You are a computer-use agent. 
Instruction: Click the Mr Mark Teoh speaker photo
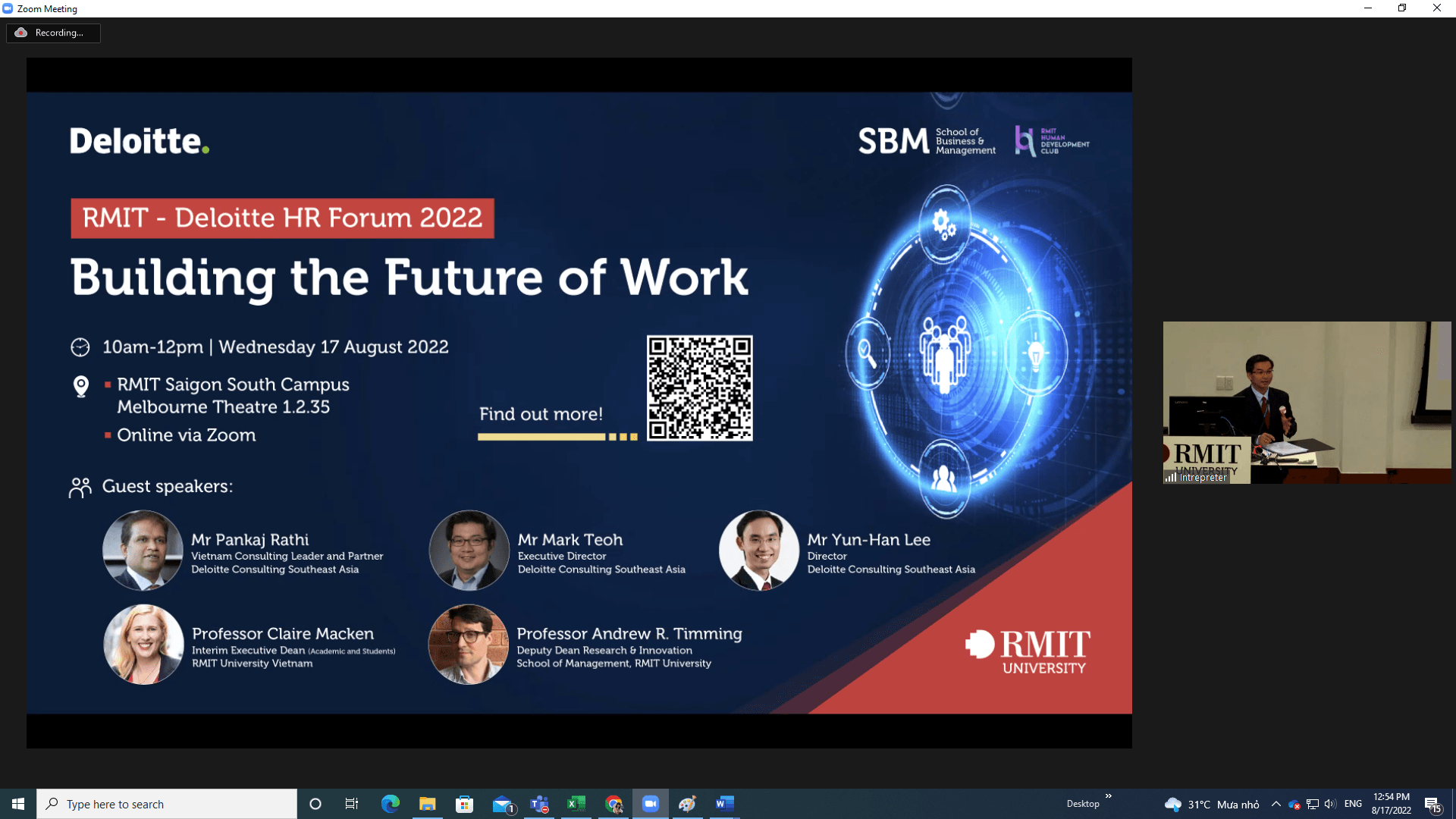point(469,551)
